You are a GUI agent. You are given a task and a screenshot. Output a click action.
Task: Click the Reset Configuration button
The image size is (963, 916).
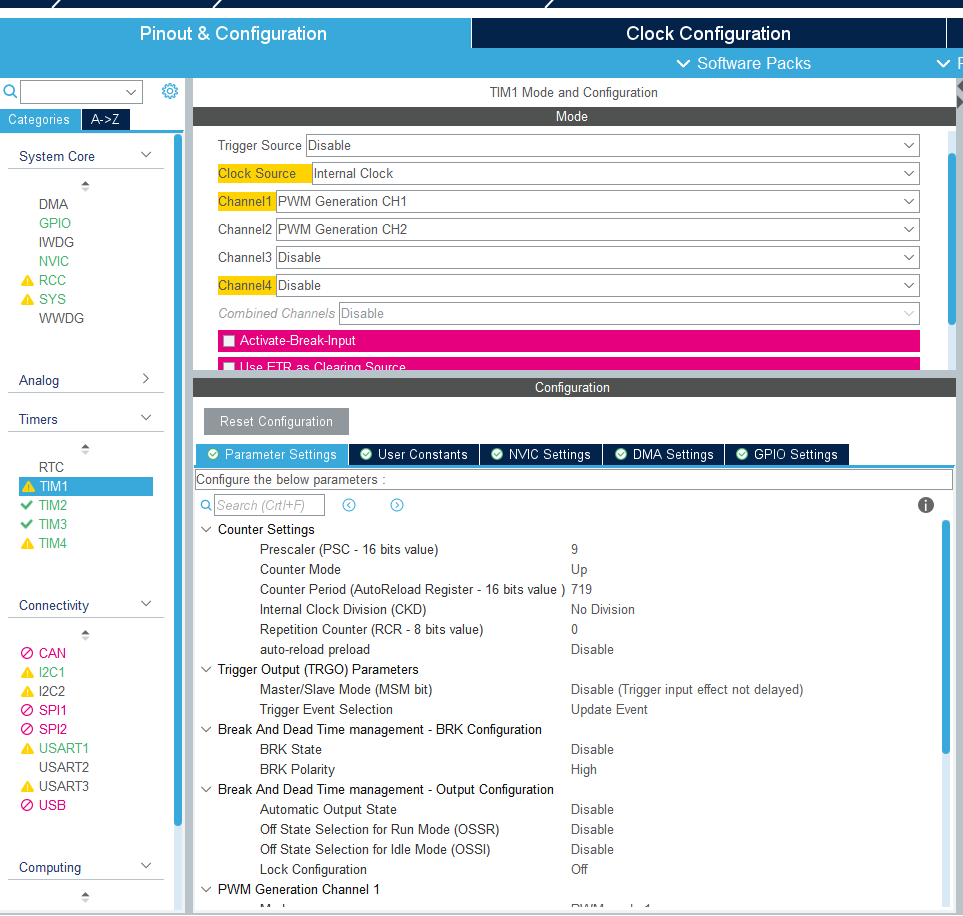tap(276, 421)
